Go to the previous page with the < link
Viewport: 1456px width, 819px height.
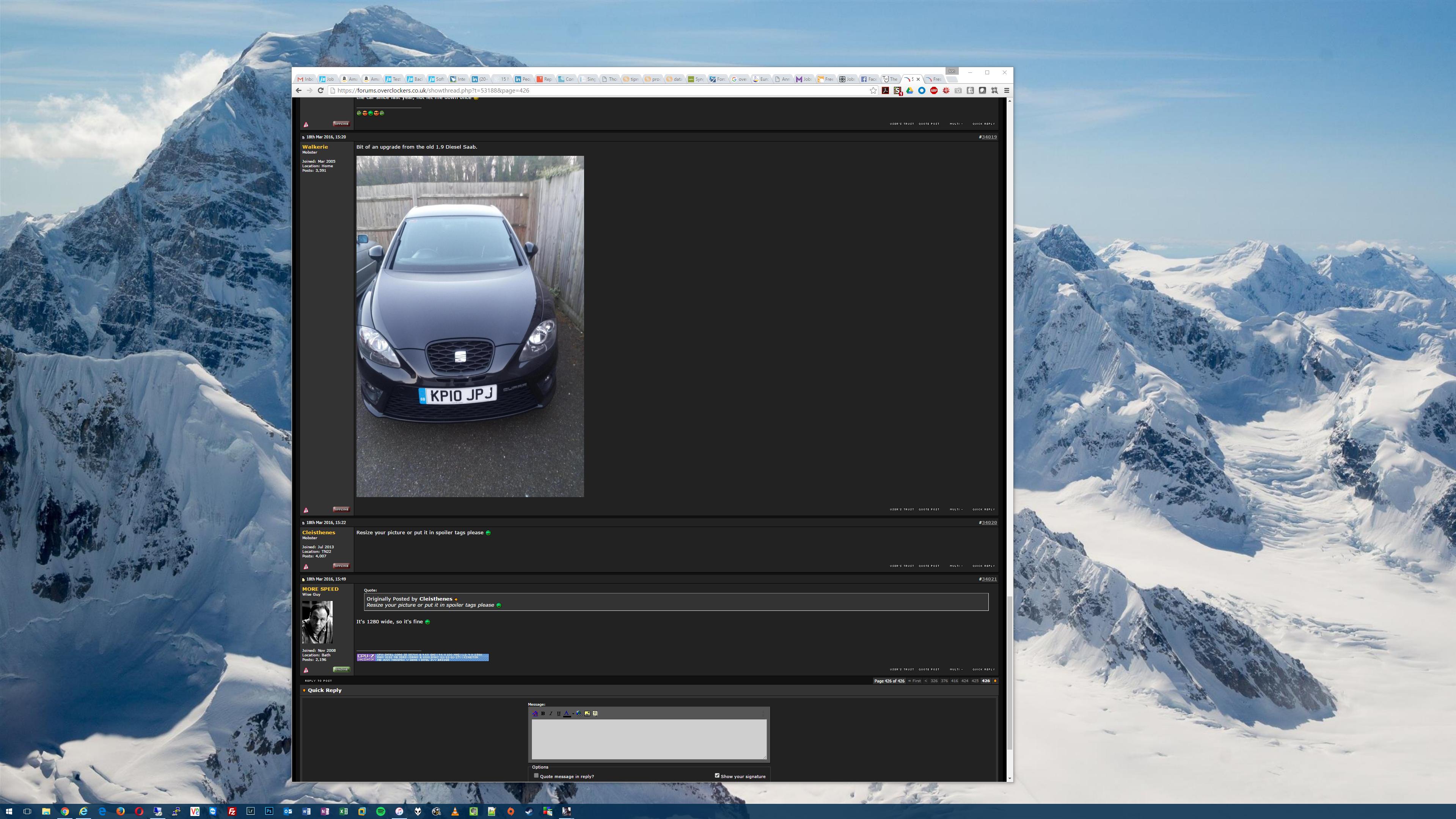coord(926,681)
